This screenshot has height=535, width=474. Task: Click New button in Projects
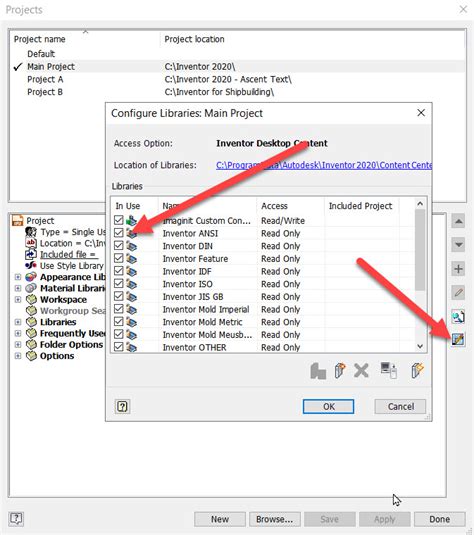(220, 519)
